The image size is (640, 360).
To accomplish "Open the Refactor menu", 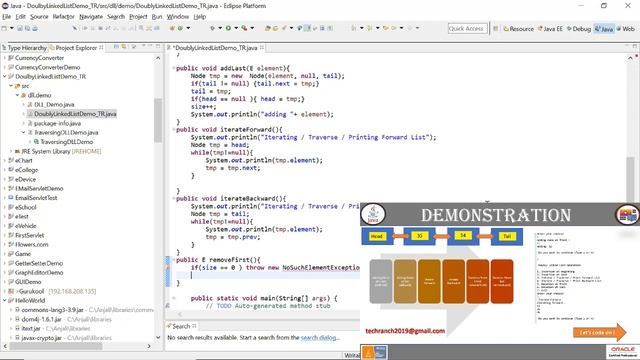I will [64, 17].
